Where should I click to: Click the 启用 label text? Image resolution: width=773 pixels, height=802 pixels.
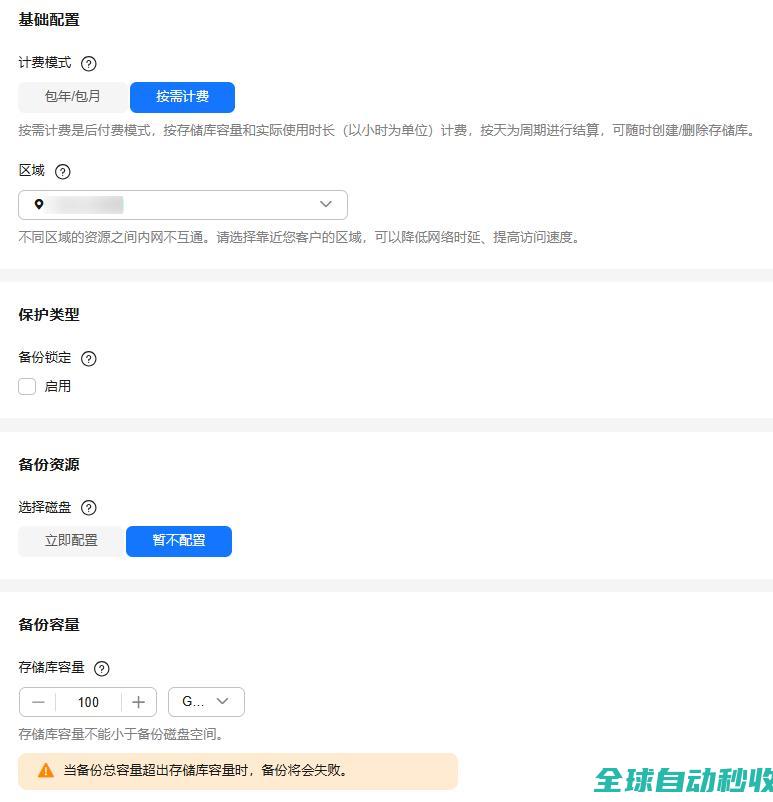58,387
